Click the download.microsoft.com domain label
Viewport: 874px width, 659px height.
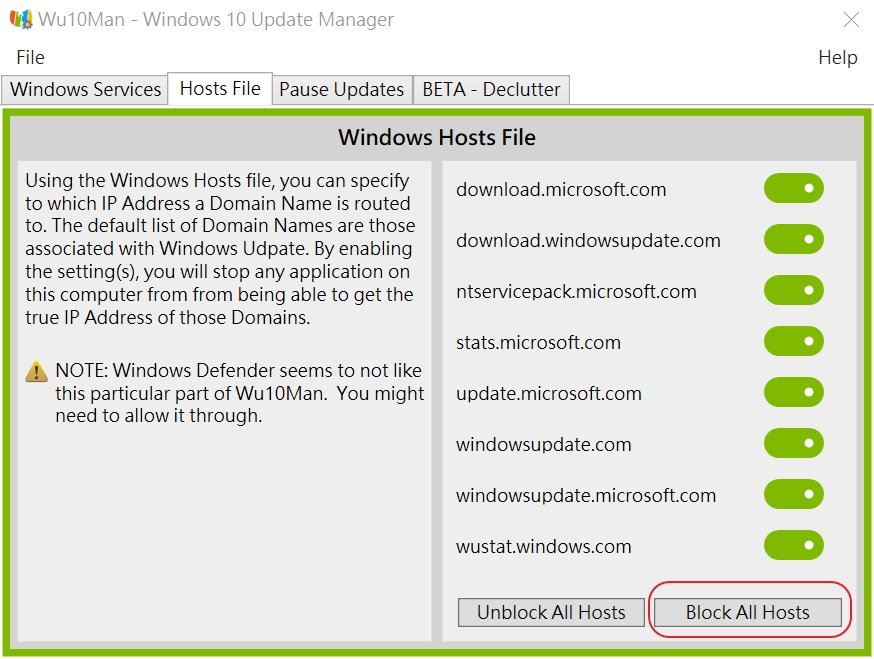pos(561,190)
